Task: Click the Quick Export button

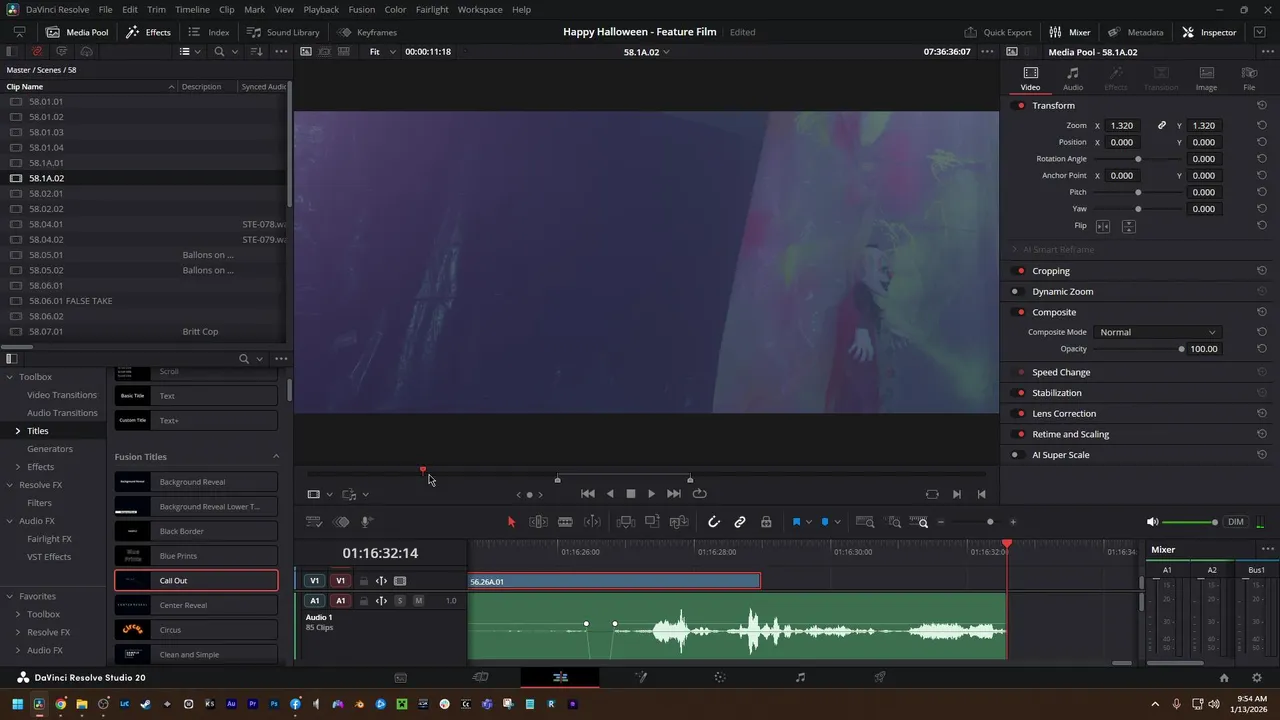Action: (x=998, y=32)
